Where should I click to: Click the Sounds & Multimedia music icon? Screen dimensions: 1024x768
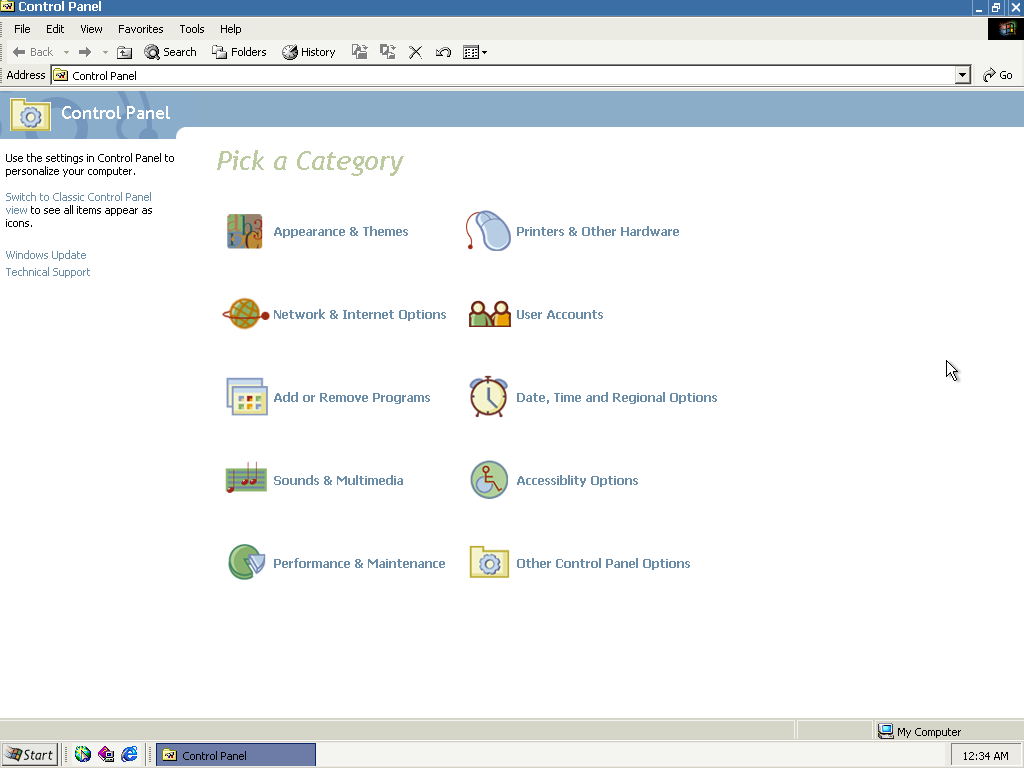point(245,480)
